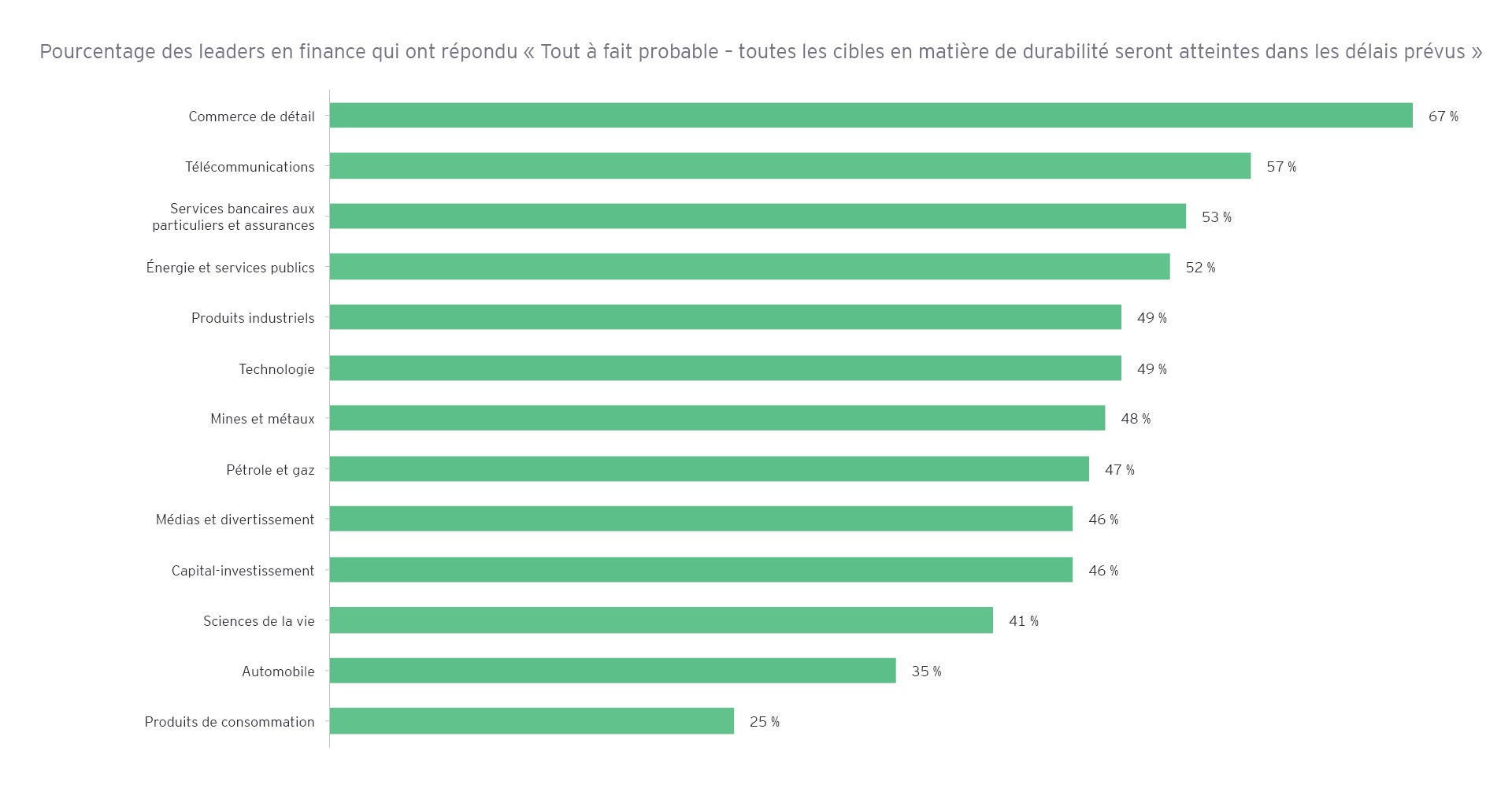
Task: Click the Pétrole et gaz bar
Action: [709, 469]
